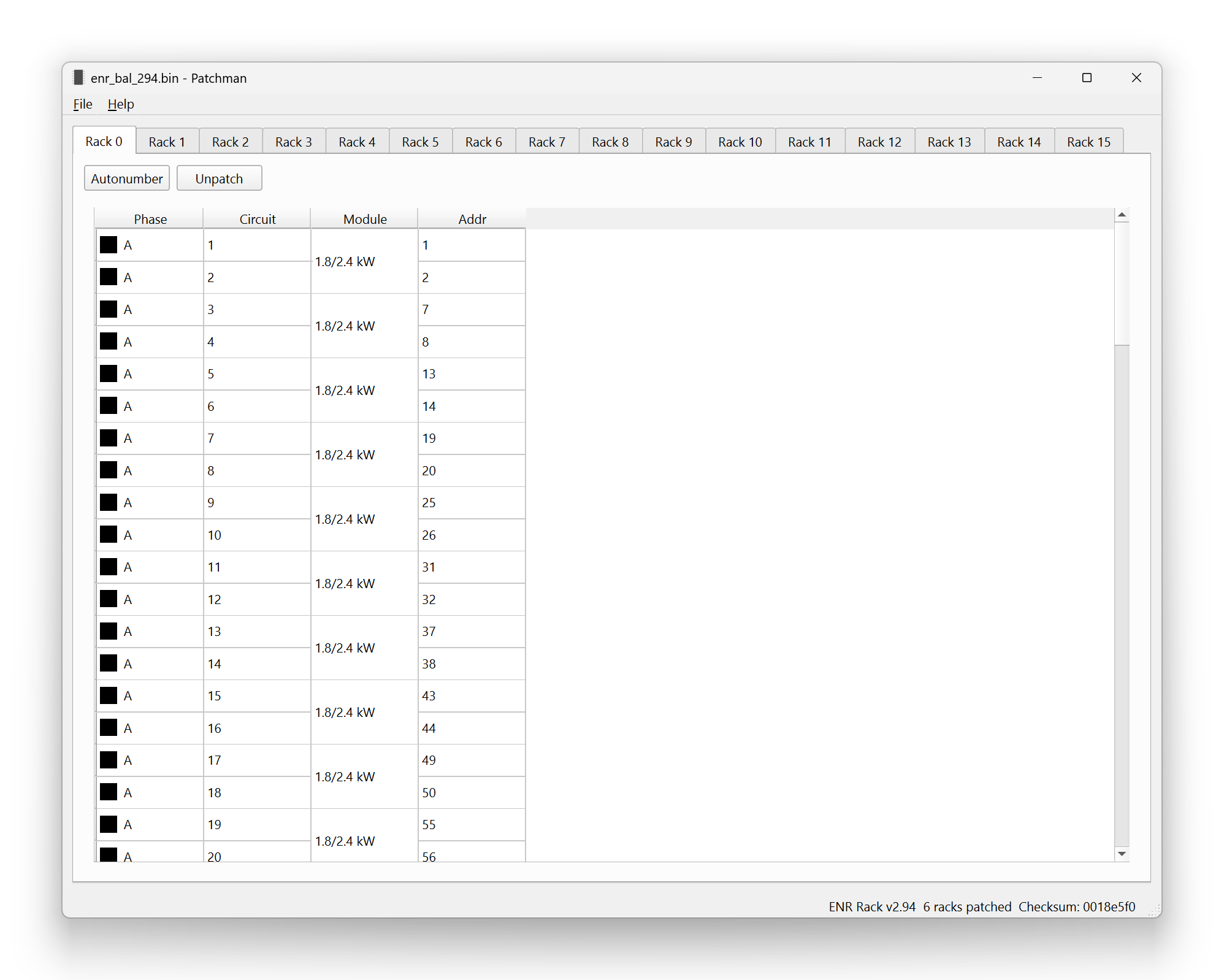Select circuit cell 15
Image resolution: width=1224 pixels, height=980 pixels.
pyautogui.click(x=257, y=696)
